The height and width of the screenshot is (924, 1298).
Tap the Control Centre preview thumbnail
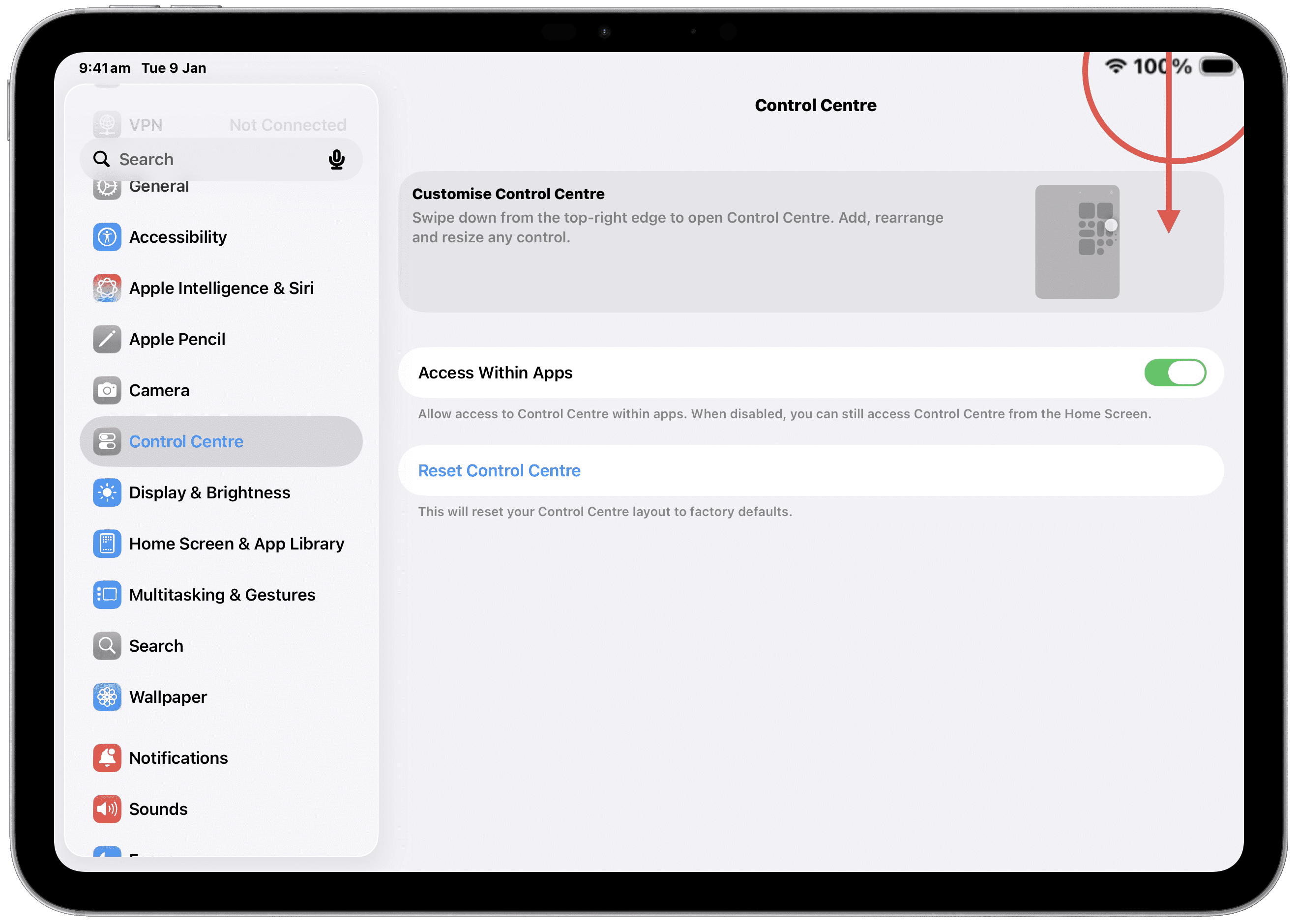pos(1077,242)
